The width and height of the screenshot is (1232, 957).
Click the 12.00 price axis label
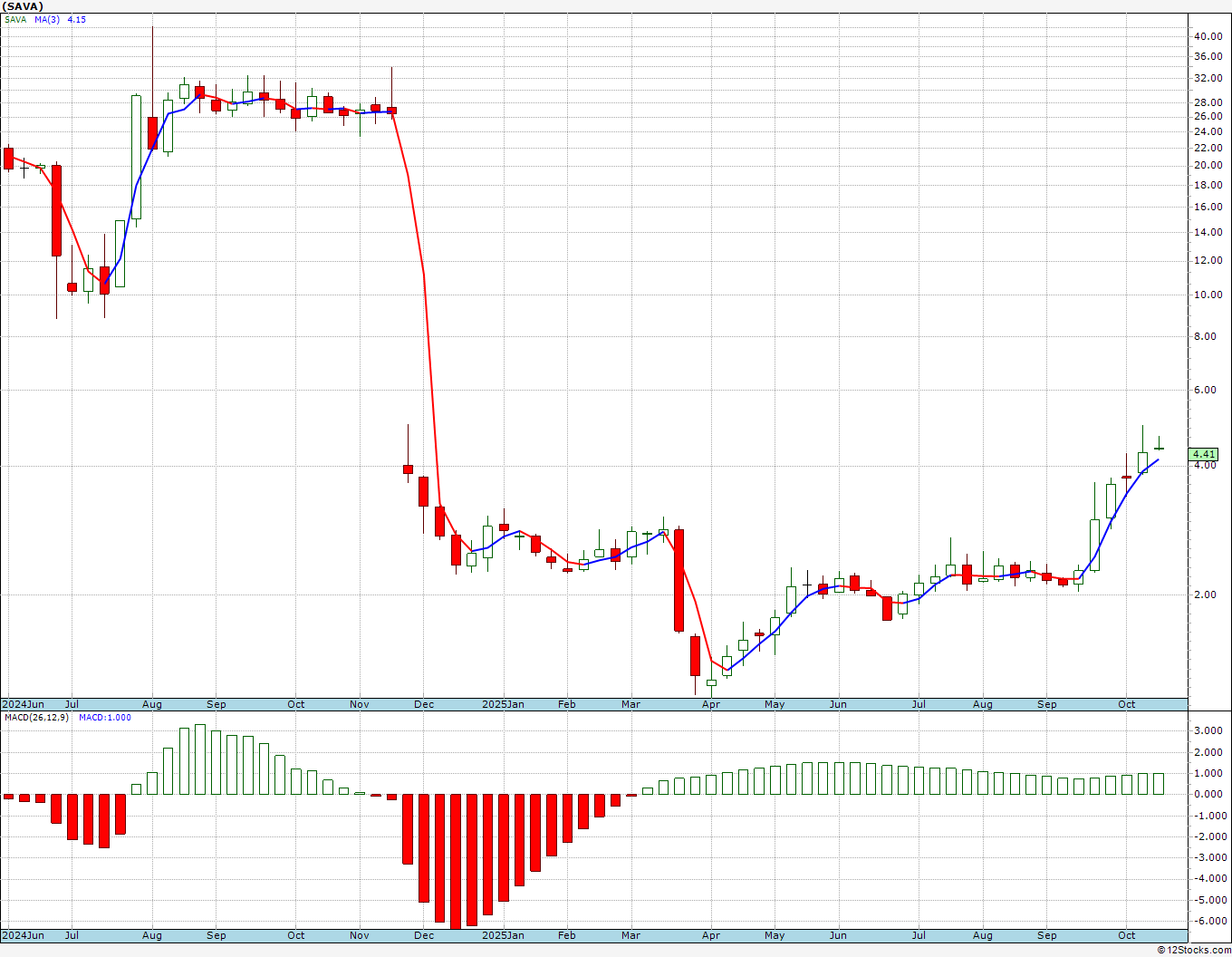point(1208,262)
